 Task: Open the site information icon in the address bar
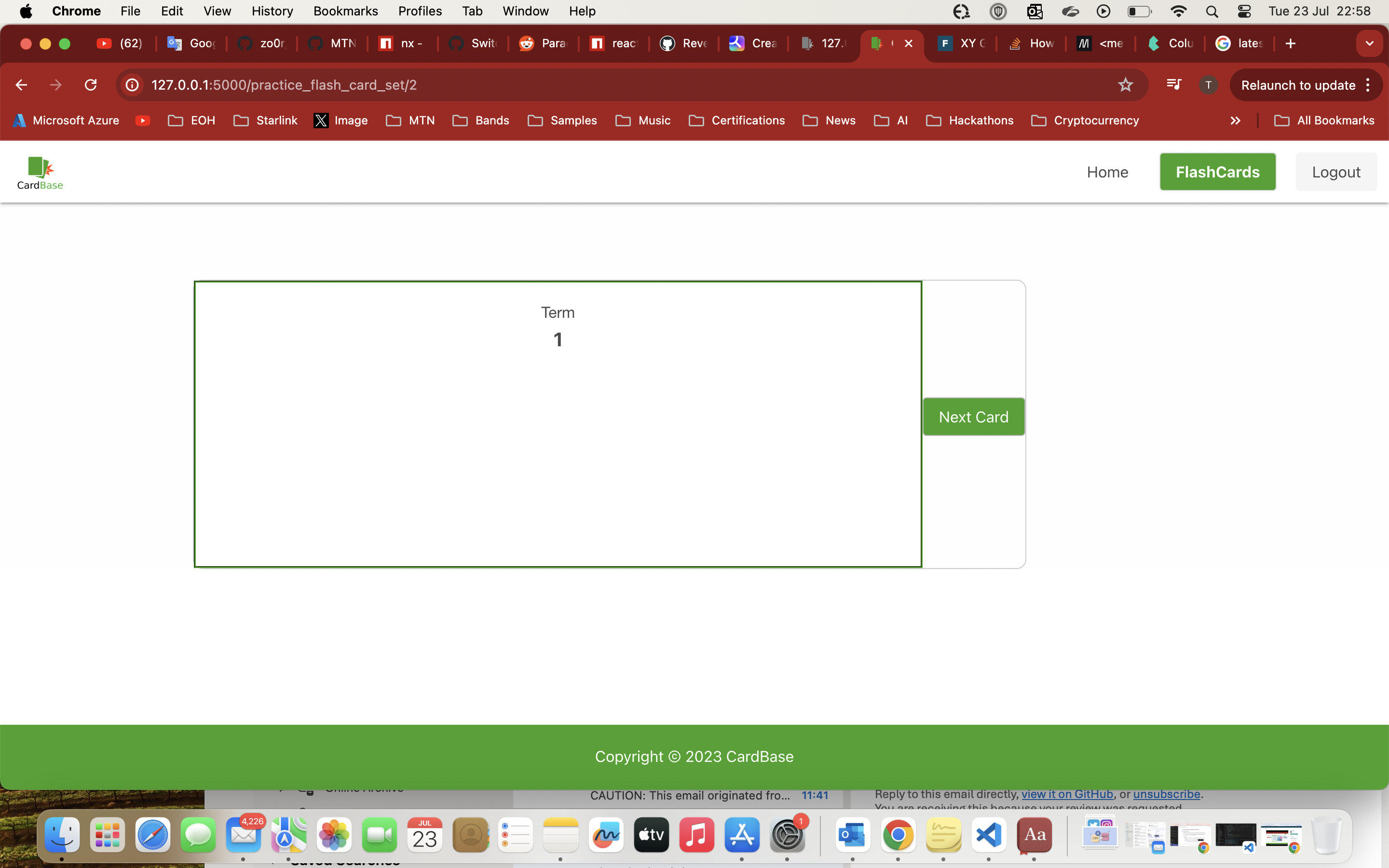(132, 85)
